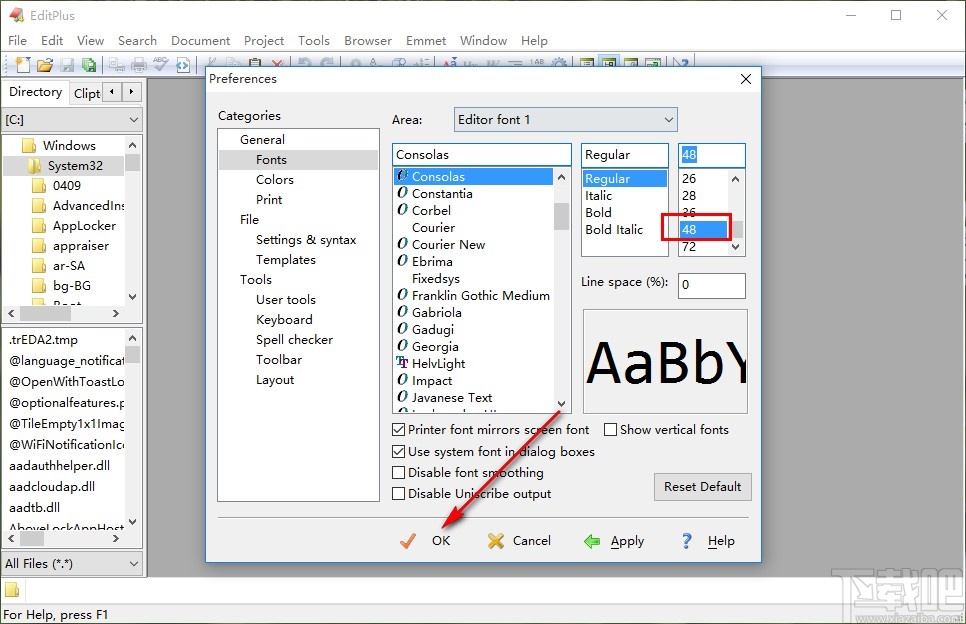Uncheck Printer font mirrors screen font
Viewport: 966px width, 624px height.
click(x=399, y=429)
